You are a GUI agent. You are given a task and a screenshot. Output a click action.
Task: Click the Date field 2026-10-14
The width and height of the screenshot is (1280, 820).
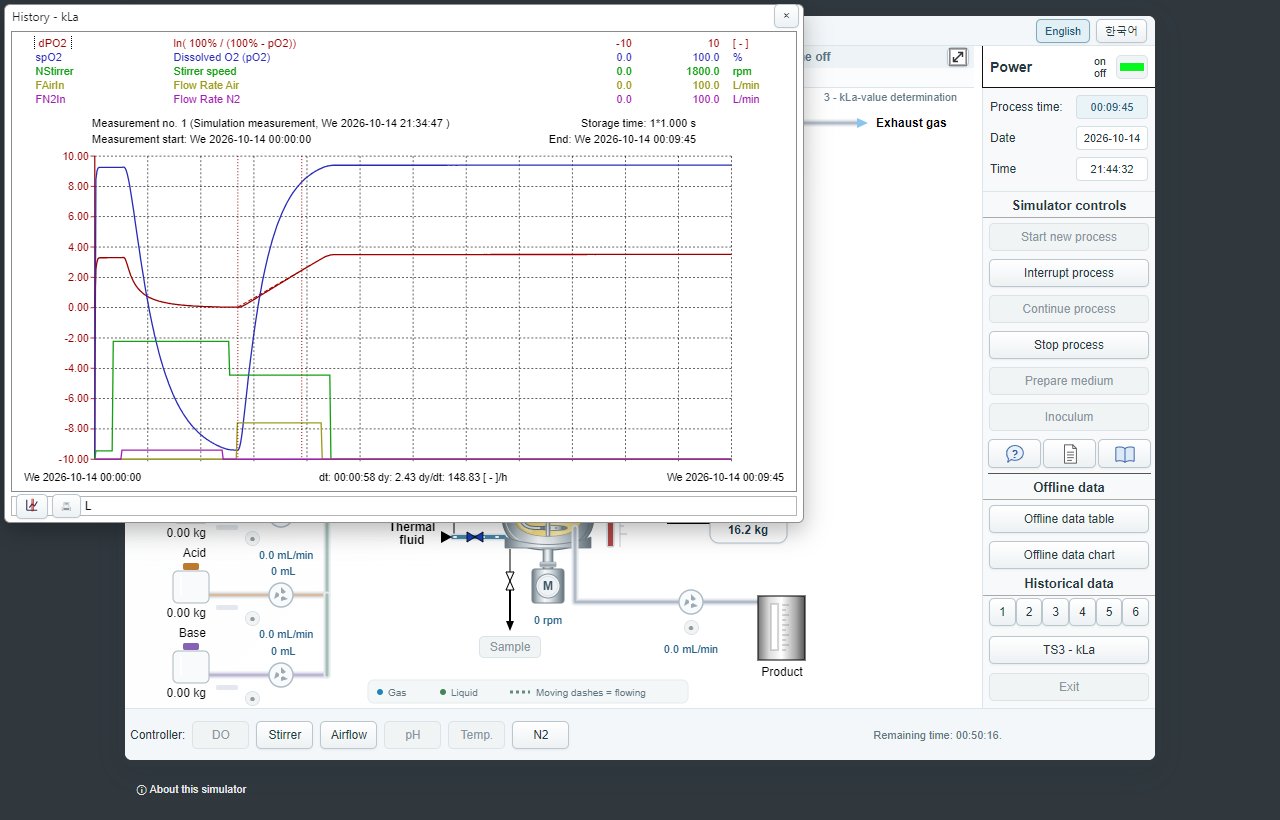(x=1111, y=138)
